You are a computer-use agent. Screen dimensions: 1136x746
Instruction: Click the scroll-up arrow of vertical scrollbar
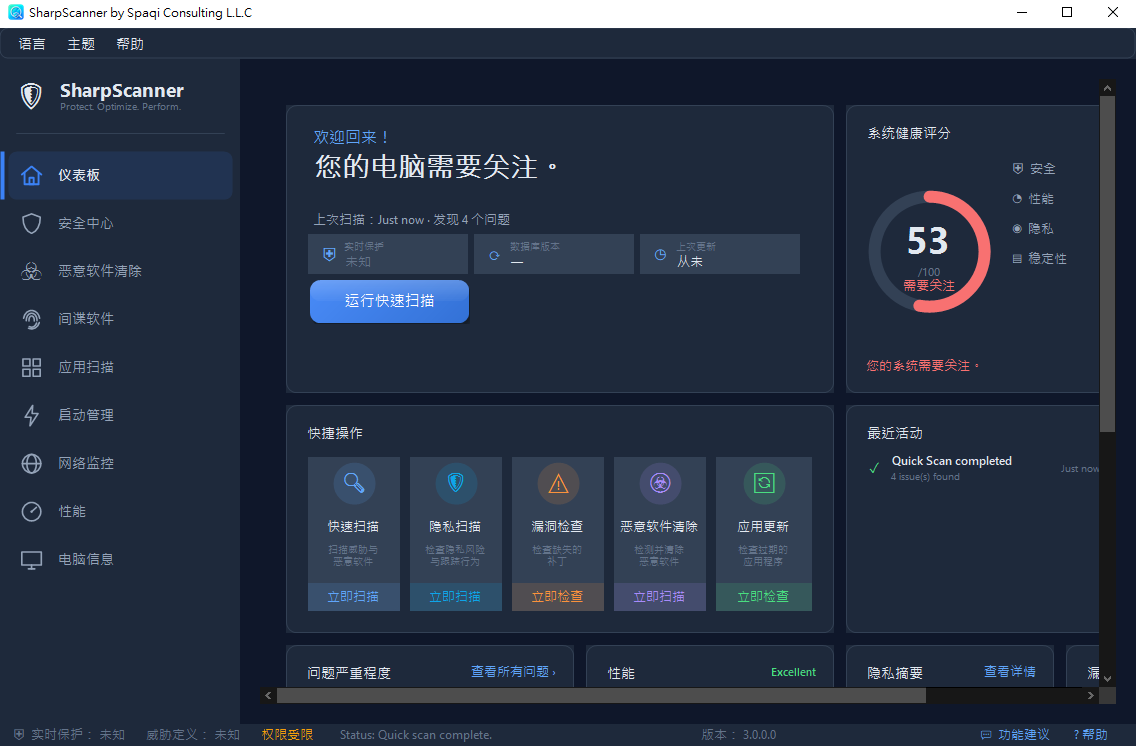click(1107, 88)
